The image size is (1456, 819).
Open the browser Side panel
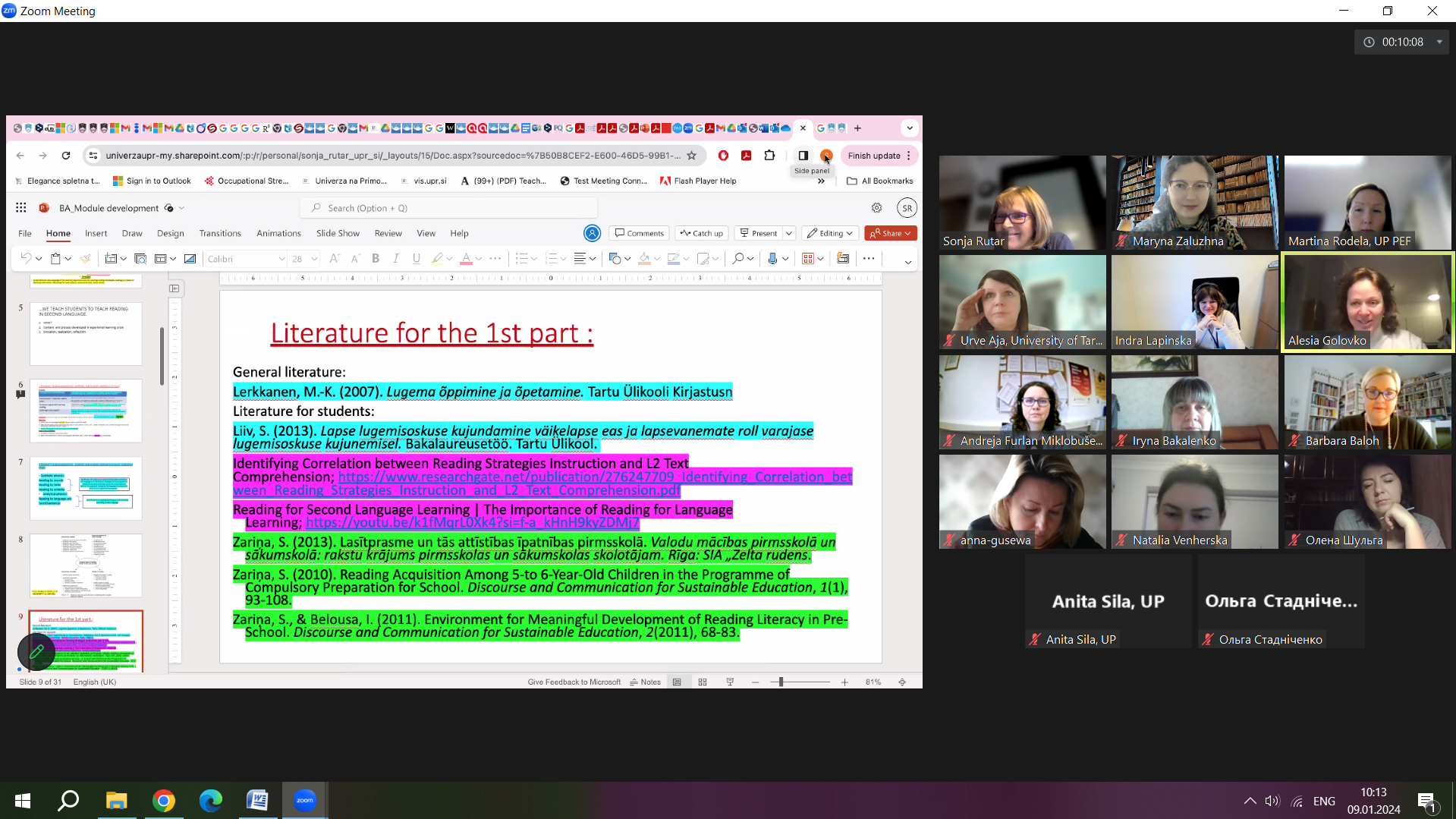803,156
